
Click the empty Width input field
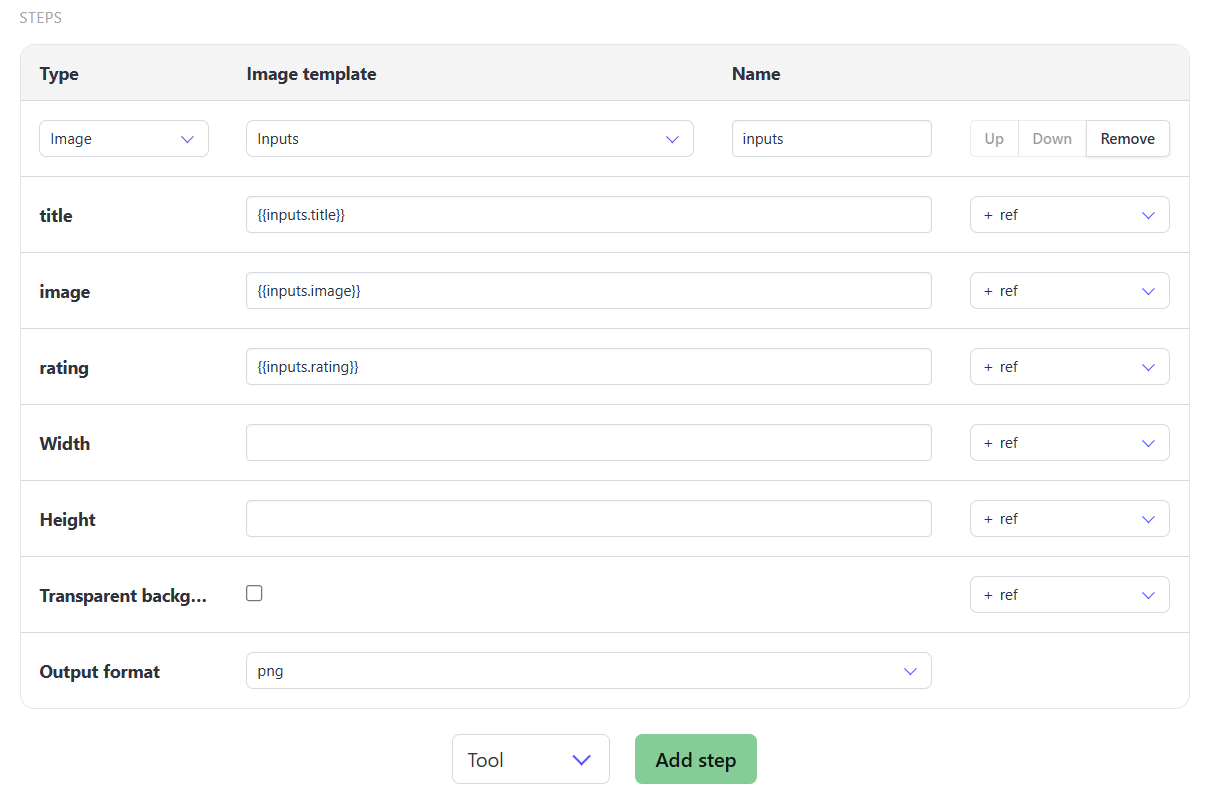point(589,443)
